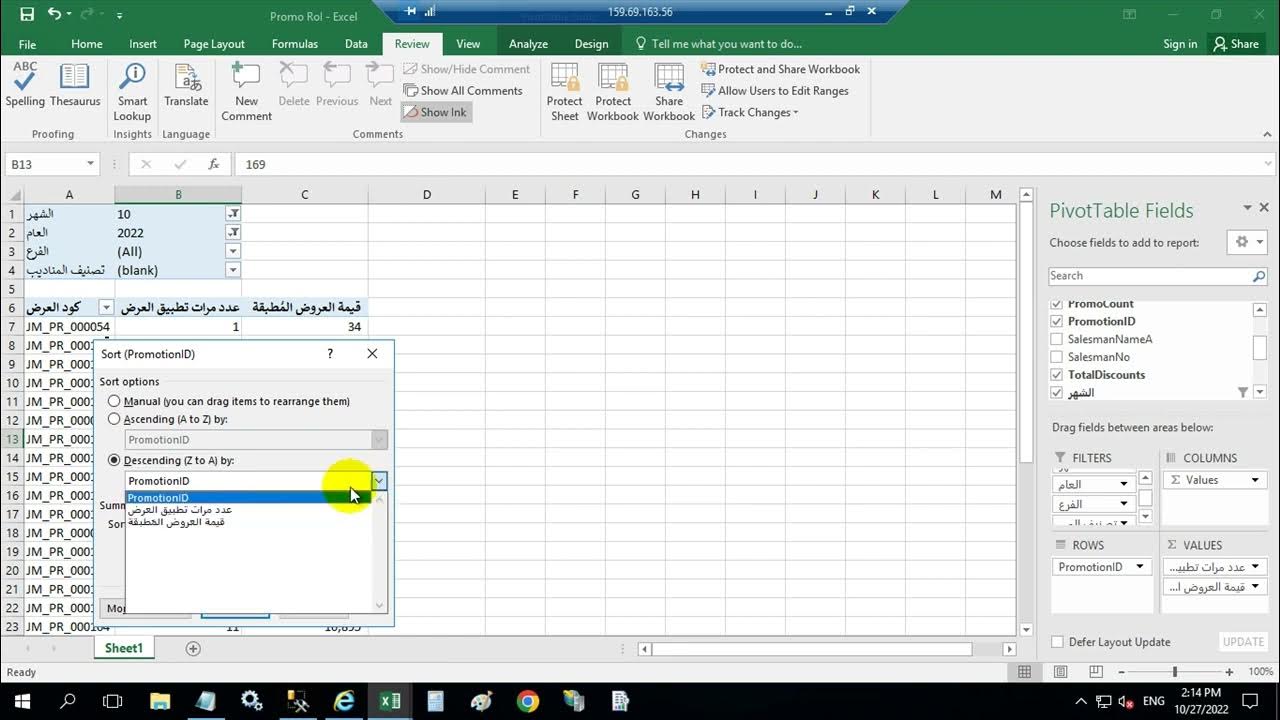Switch to the Insert tab

coord(143,44)
